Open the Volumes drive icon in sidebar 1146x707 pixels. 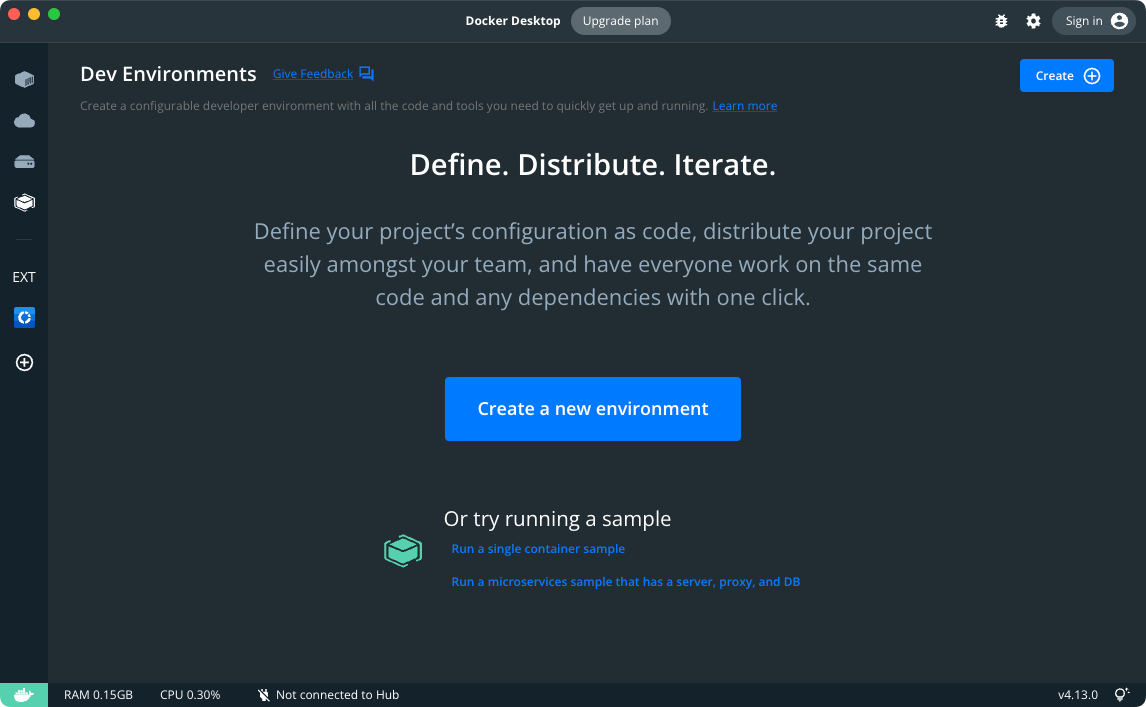click(24, 162)
